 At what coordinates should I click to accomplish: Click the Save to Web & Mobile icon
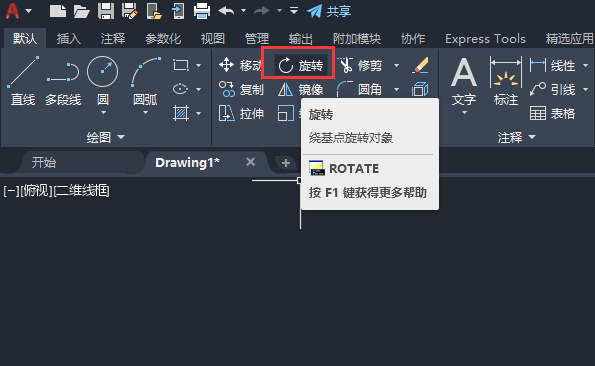(x=178, y=11)
